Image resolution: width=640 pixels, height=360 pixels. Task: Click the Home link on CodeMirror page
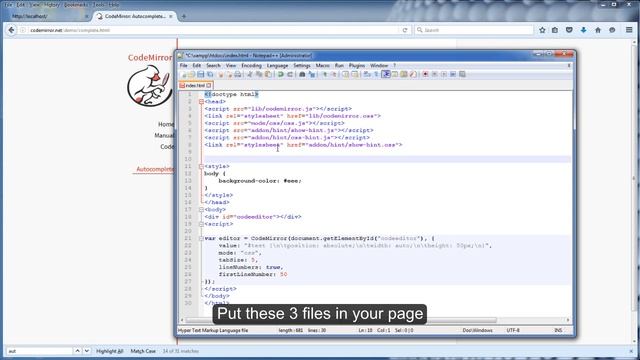(166, 124)
